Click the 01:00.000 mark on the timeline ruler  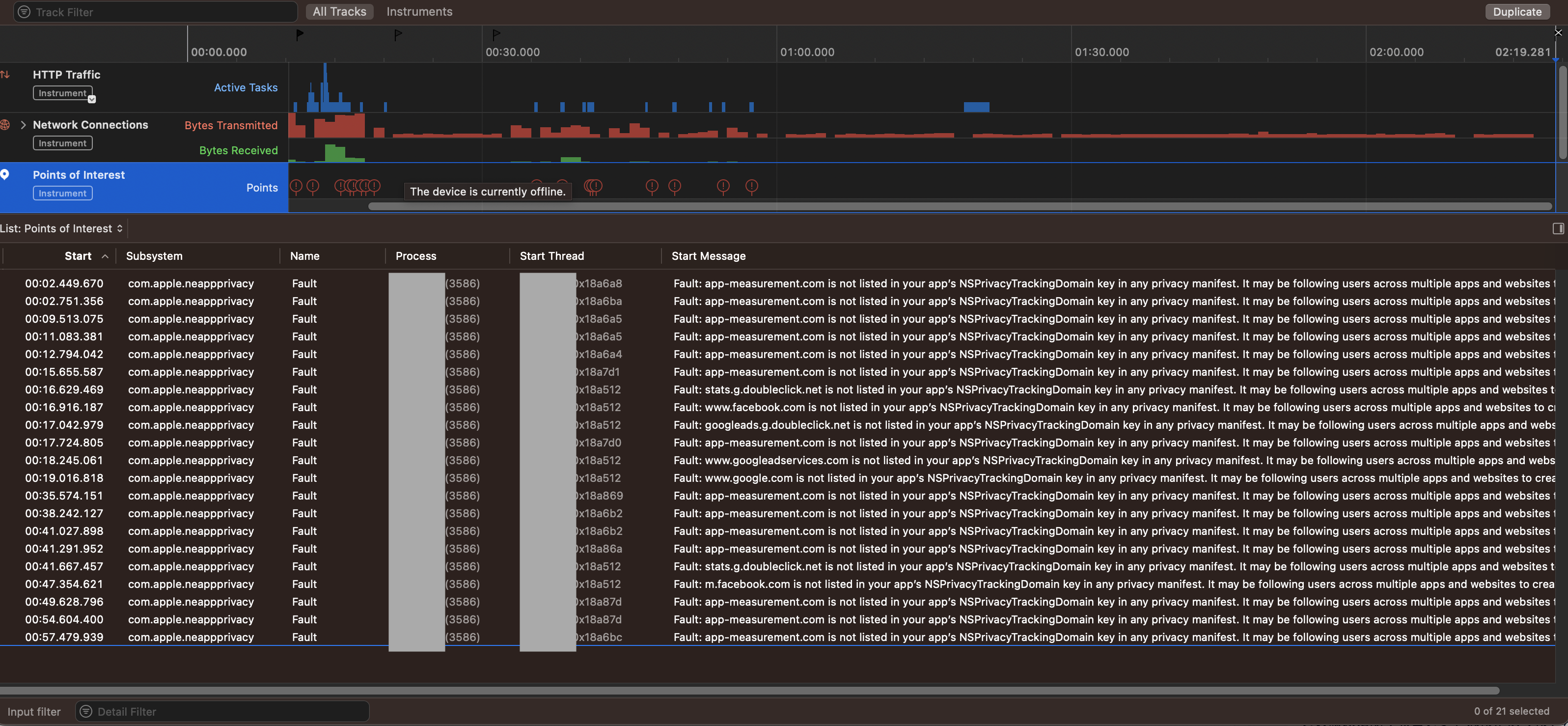(x=807, y=53)
